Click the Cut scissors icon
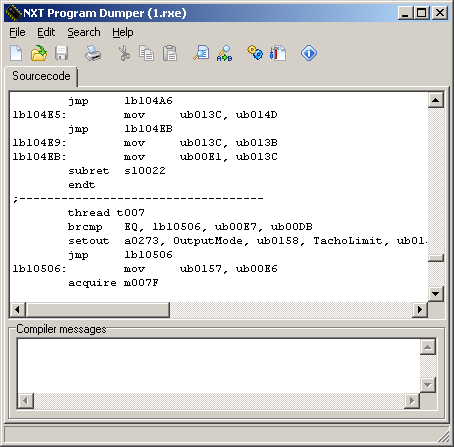The height and width of the screenshot is (447, 454). click(124, 53)
